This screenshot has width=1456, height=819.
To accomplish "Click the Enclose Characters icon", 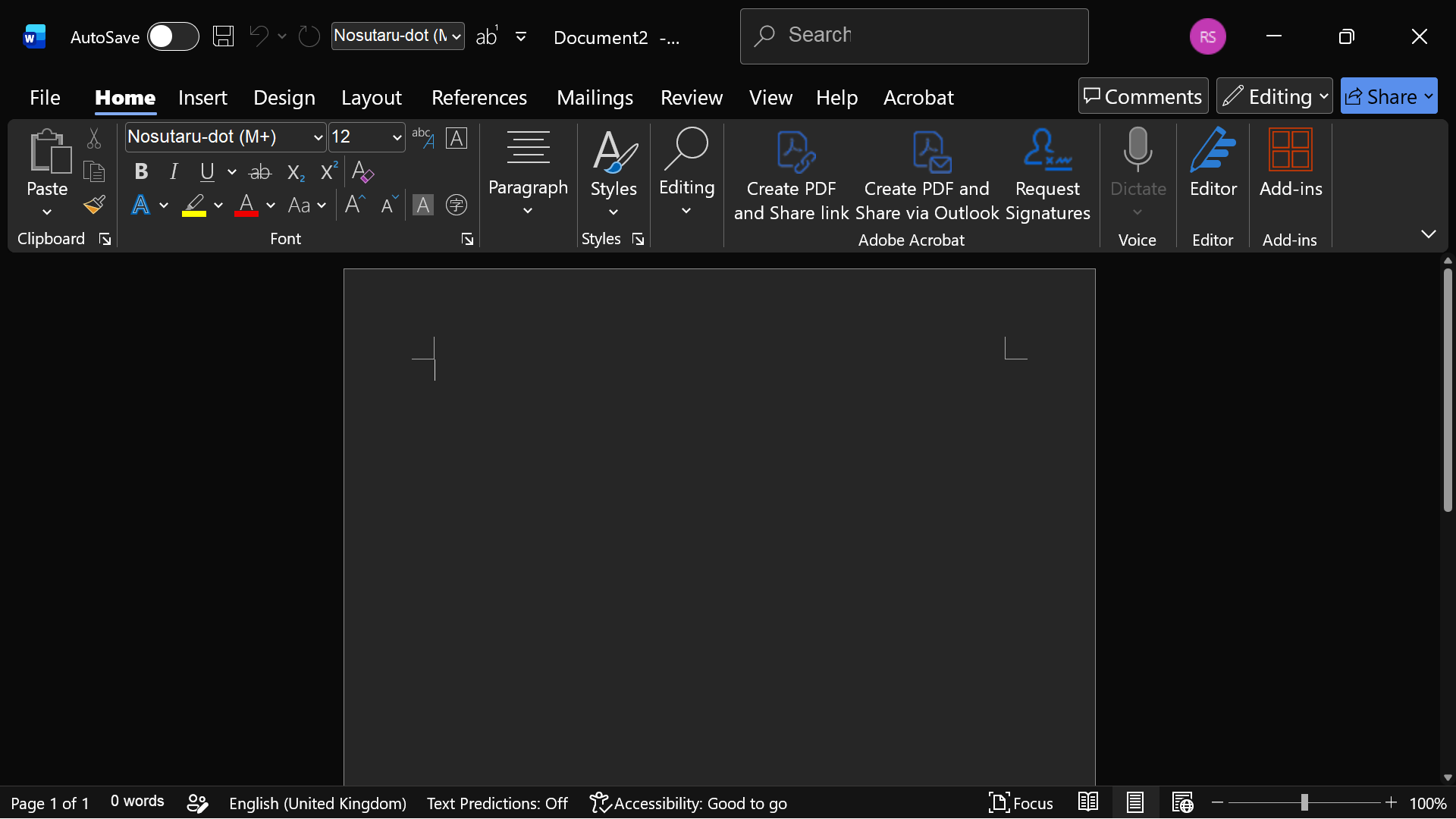I will 457,205.
